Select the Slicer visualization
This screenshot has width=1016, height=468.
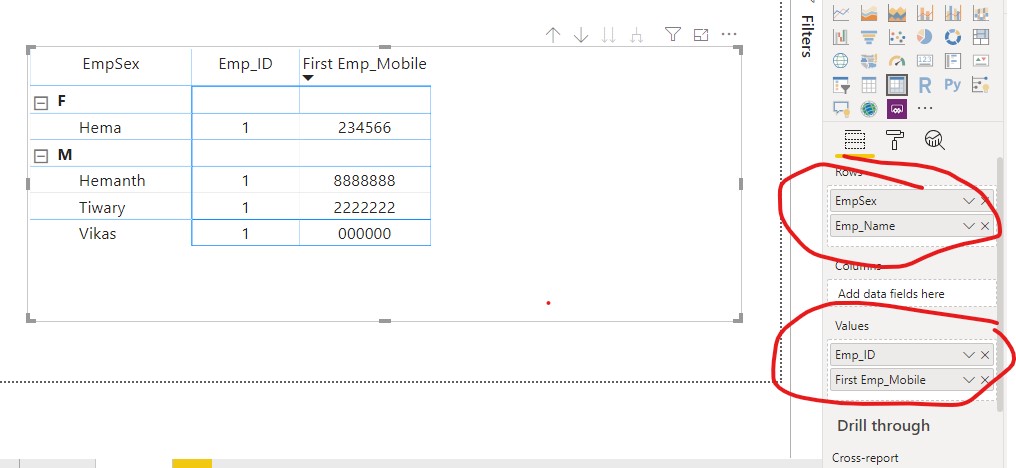click(841, 85)
